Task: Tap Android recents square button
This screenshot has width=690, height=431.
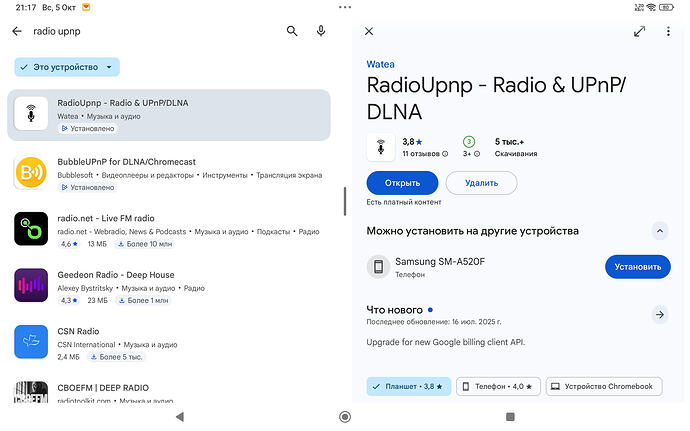Action: (x=510, y=416)
